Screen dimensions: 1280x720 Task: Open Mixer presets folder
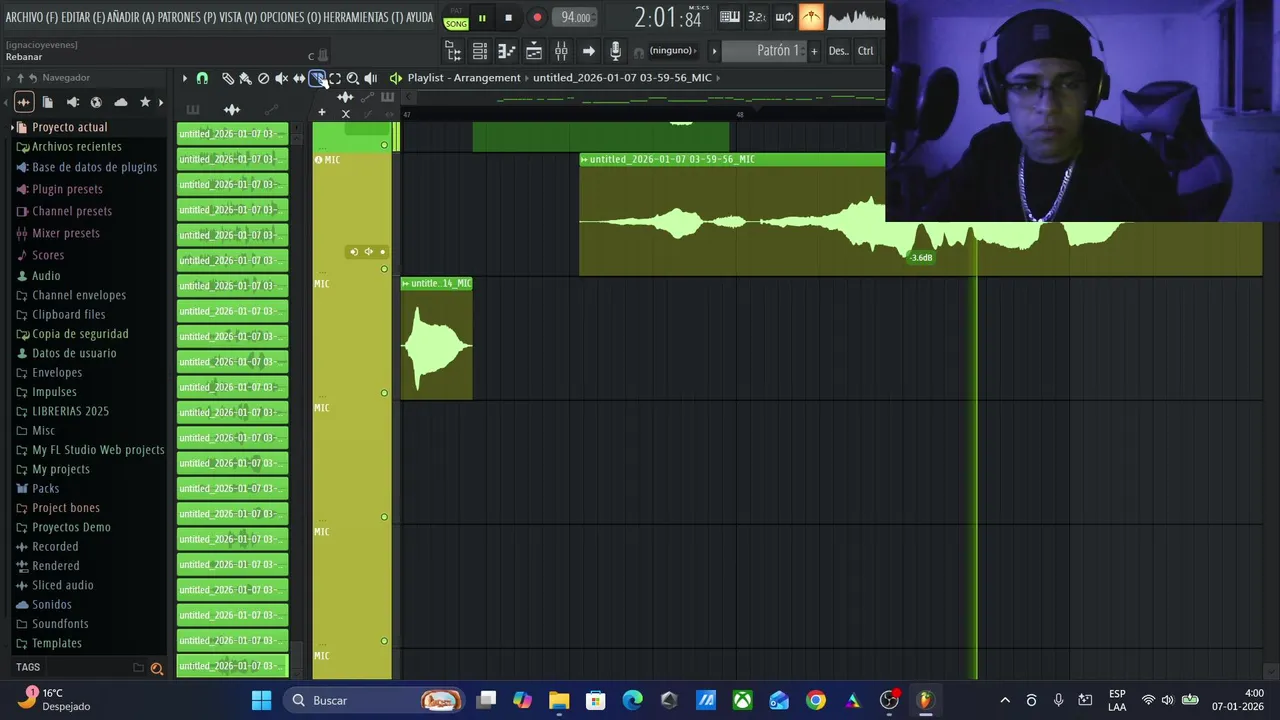tap(66, 233)
